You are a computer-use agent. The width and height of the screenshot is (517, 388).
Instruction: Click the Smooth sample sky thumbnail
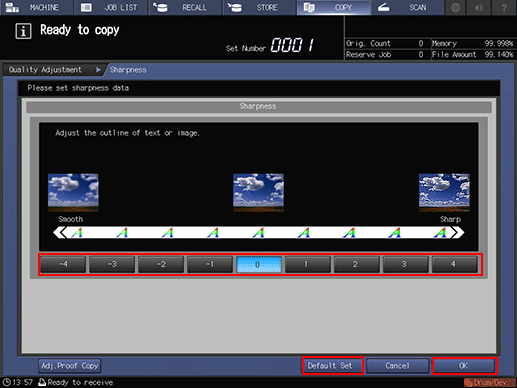click(x=73, y=192)
